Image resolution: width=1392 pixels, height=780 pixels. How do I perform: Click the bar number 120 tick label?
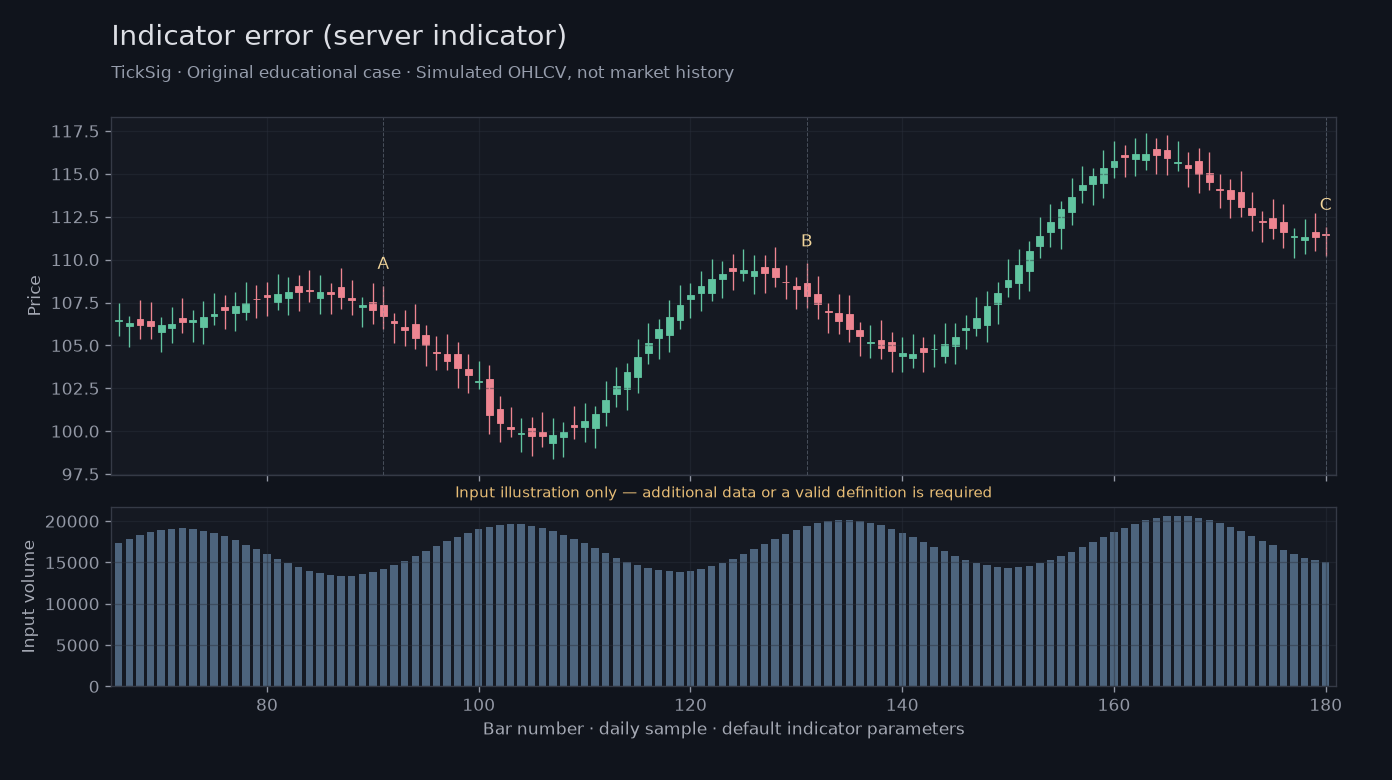[x=690, y=704]
